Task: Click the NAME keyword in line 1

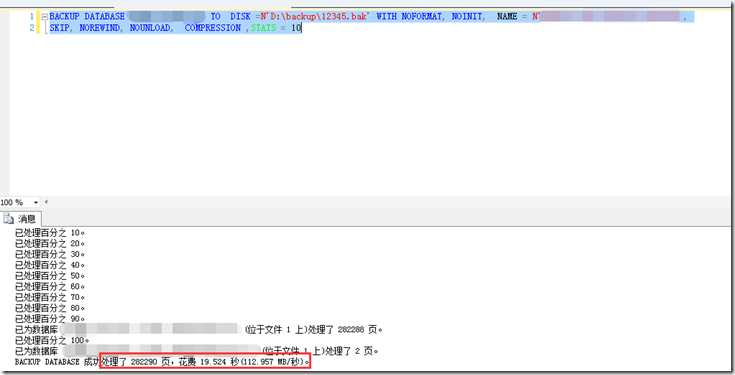Action: [507, 16]
